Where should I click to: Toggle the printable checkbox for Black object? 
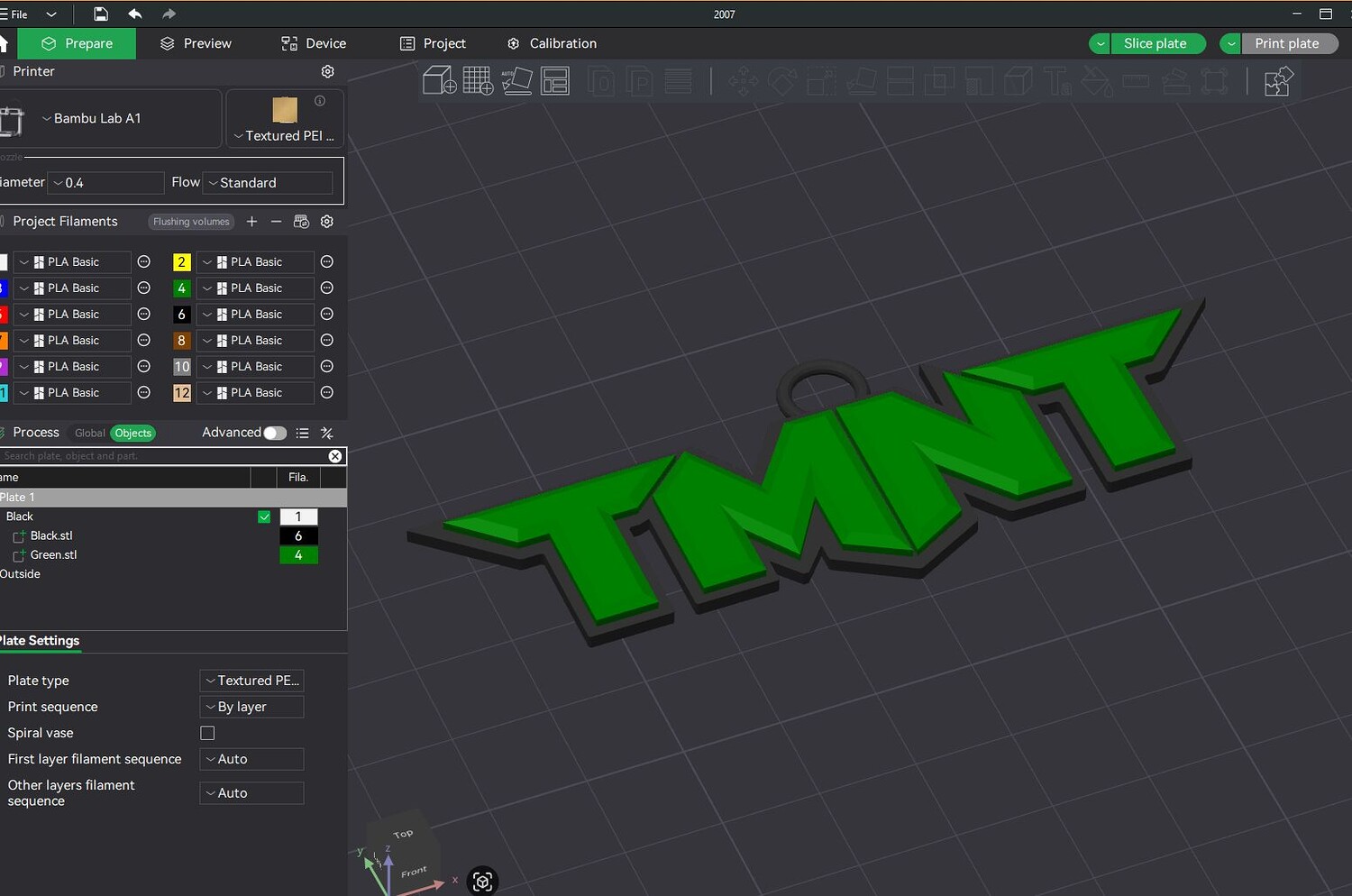tap(264, 517)
